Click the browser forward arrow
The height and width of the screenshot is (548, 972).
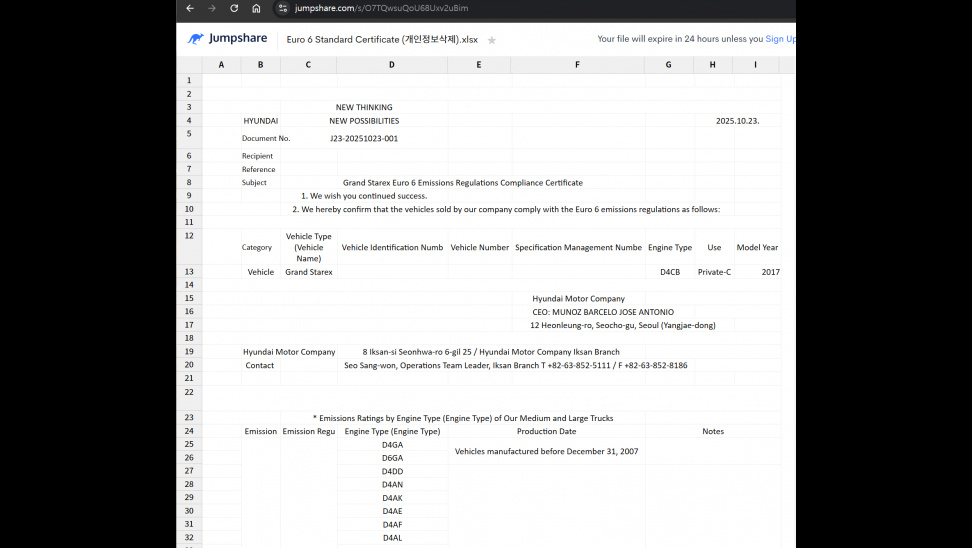212,8
